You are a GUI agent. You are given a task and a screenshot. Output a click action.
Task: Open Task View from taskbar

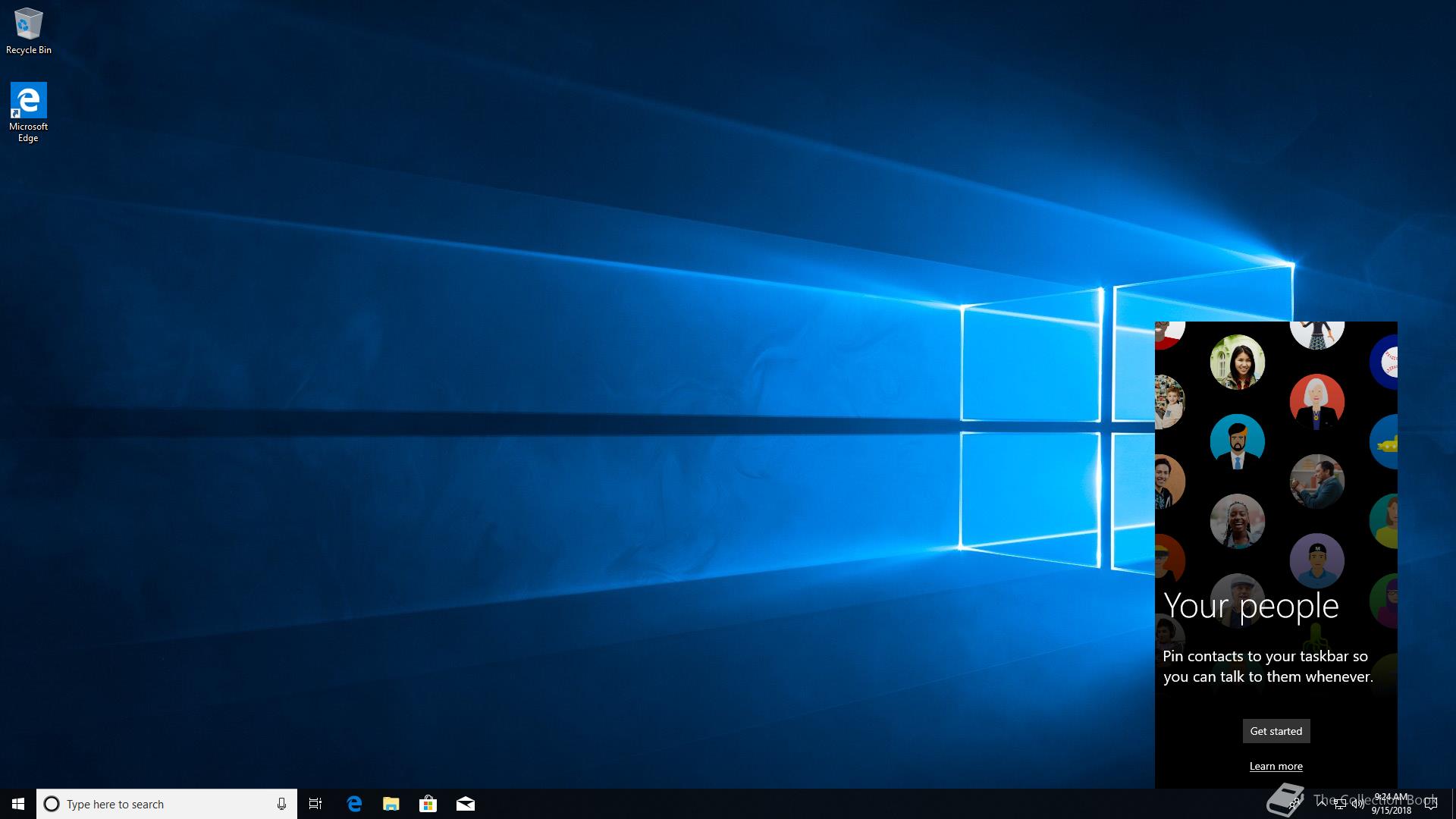[x=315, y=804]
